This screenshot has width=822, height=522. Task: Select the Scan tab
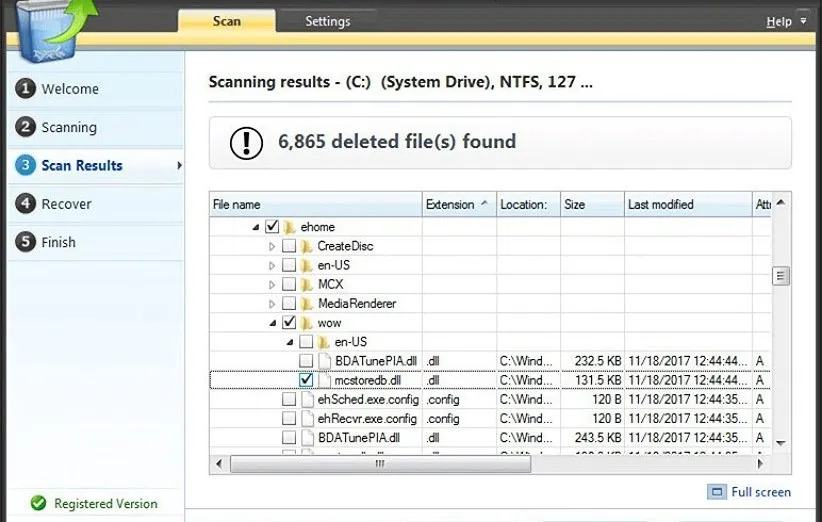(x=226, y=21)
